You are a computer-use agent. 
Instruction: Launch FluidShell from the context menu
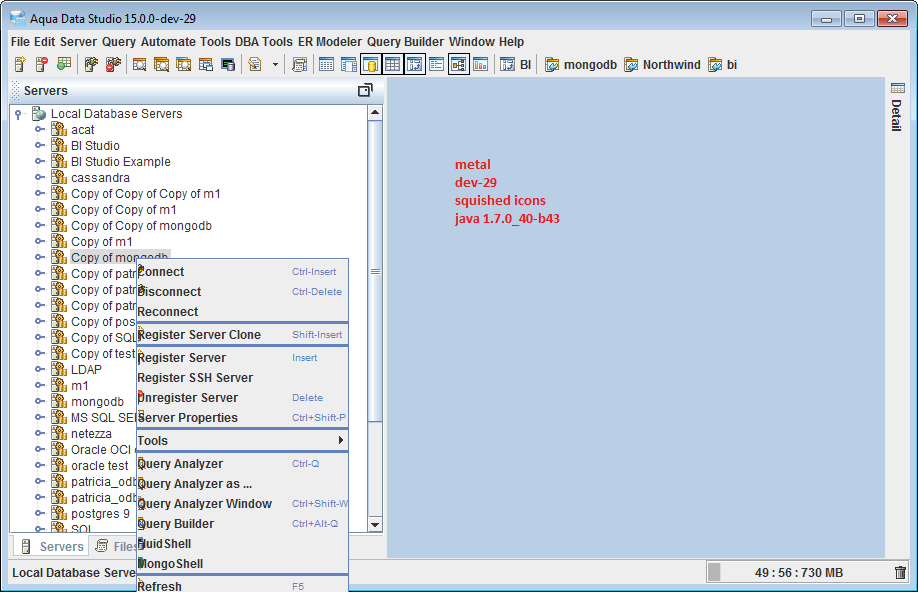pos(242,543)
